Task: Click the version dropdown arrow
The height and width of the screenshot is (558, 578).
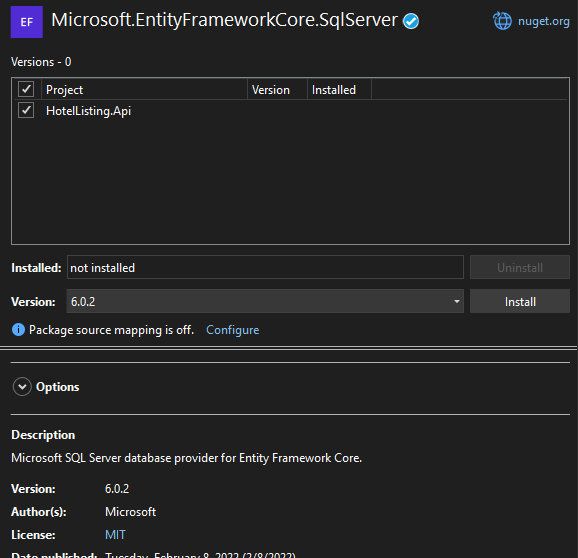Action: tap(456, 301)
